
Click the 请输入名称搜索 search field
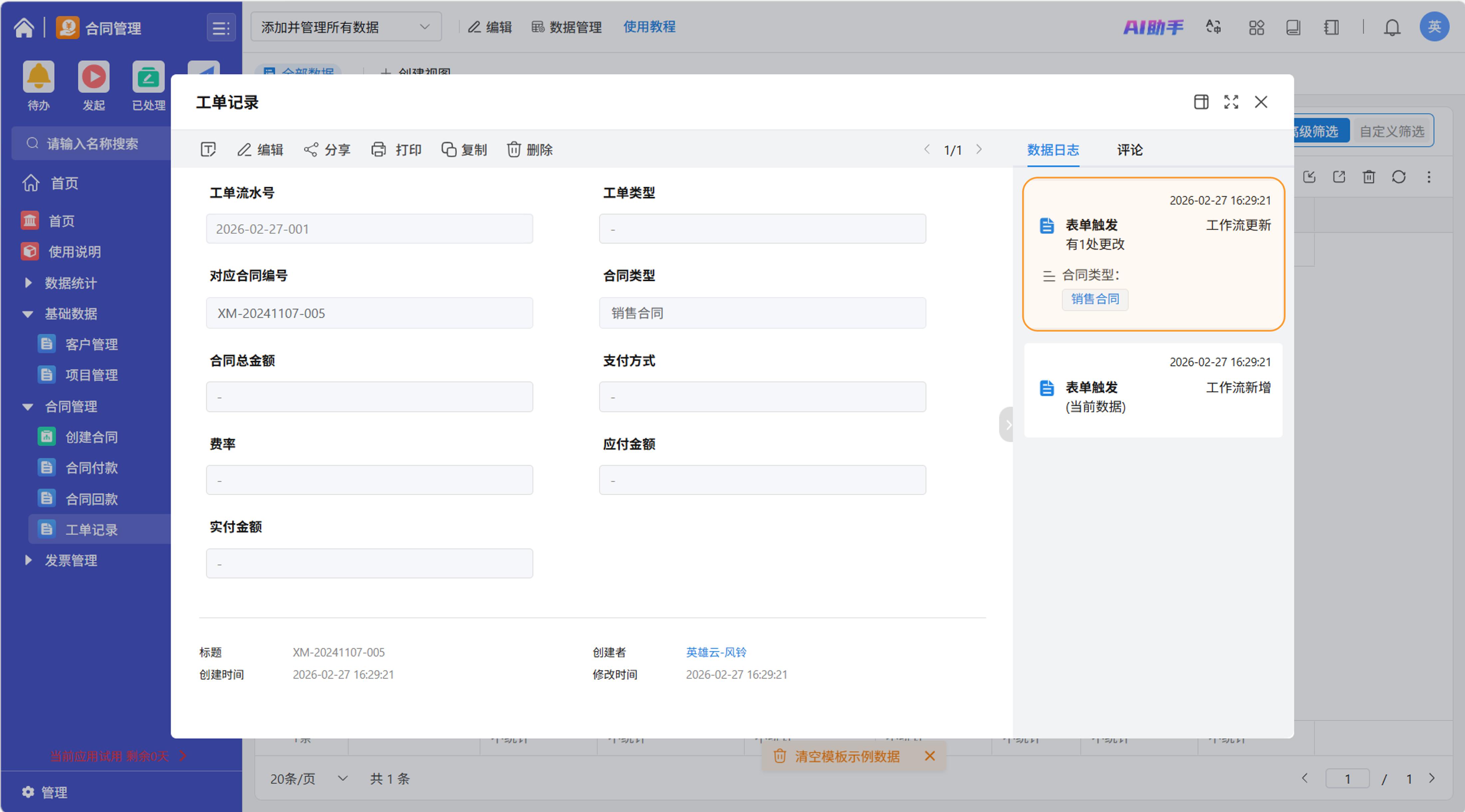pyautogui.click(x=92, y=143)
